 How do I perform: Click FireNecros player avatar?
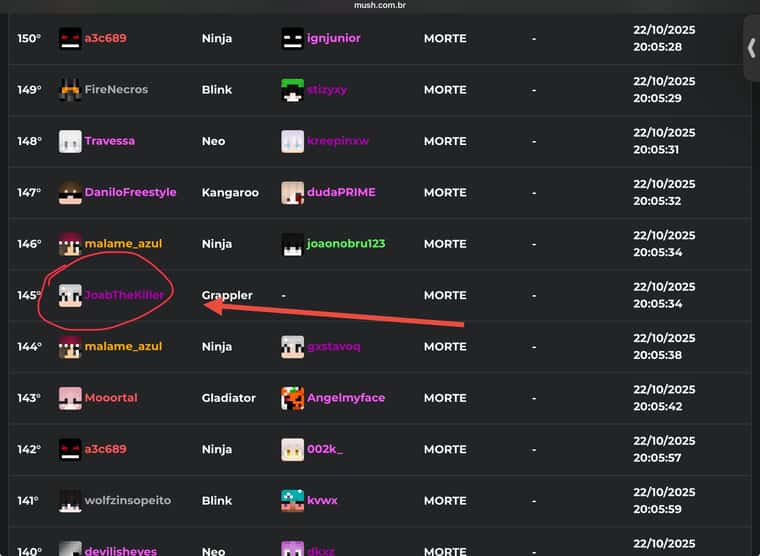point(70,90)
